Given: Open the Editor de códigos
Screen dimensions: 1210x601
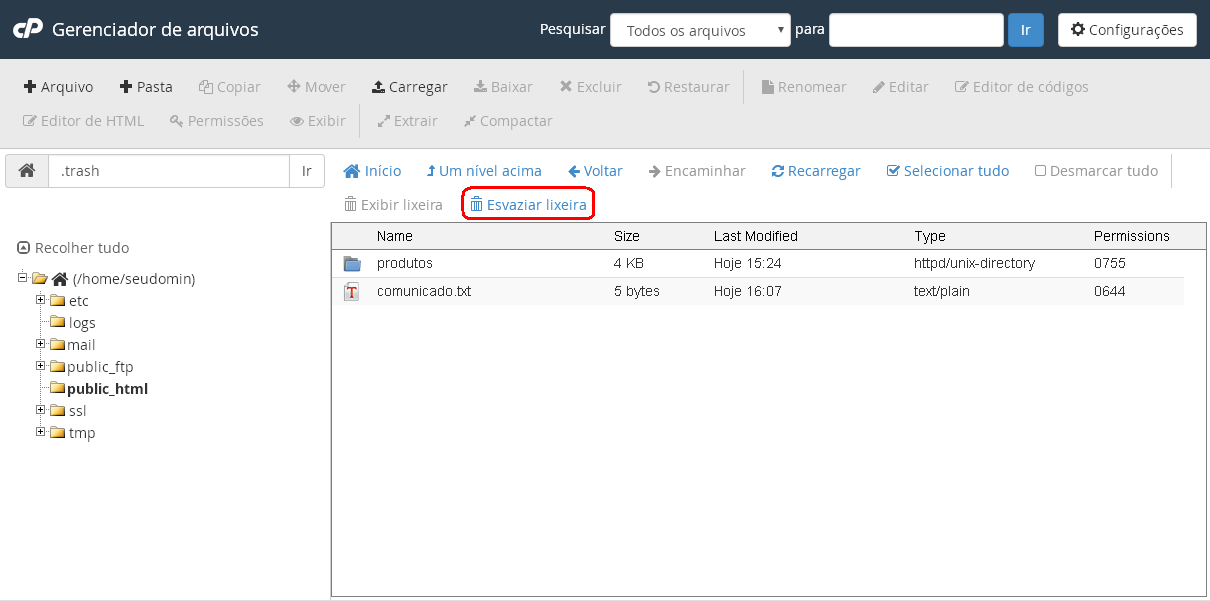Looking at the screenshot, I should coord(1021,87).
